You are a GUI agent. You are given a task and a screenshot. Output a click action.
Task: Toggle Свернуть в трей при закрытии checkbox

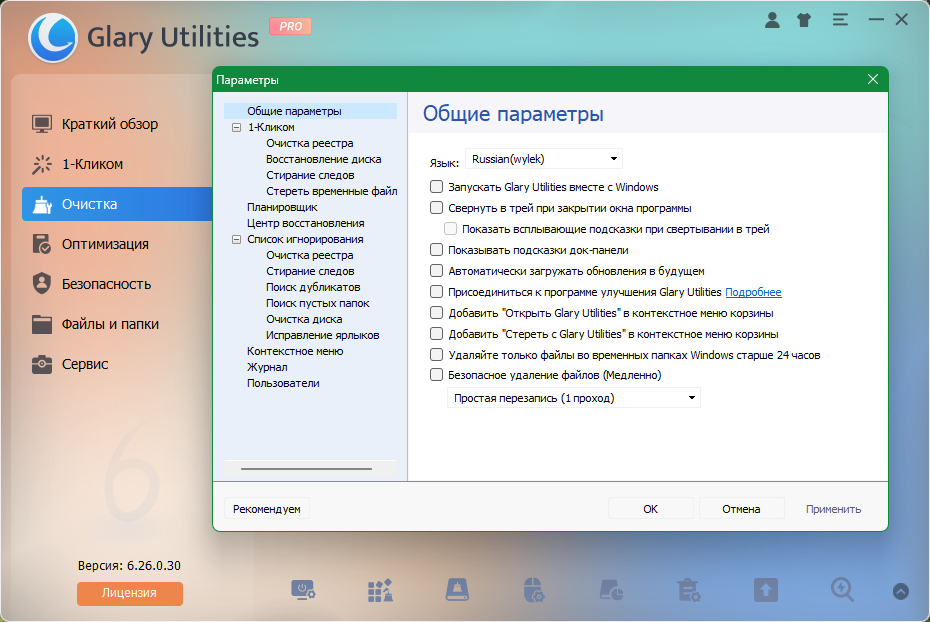[x=437, y=208]
